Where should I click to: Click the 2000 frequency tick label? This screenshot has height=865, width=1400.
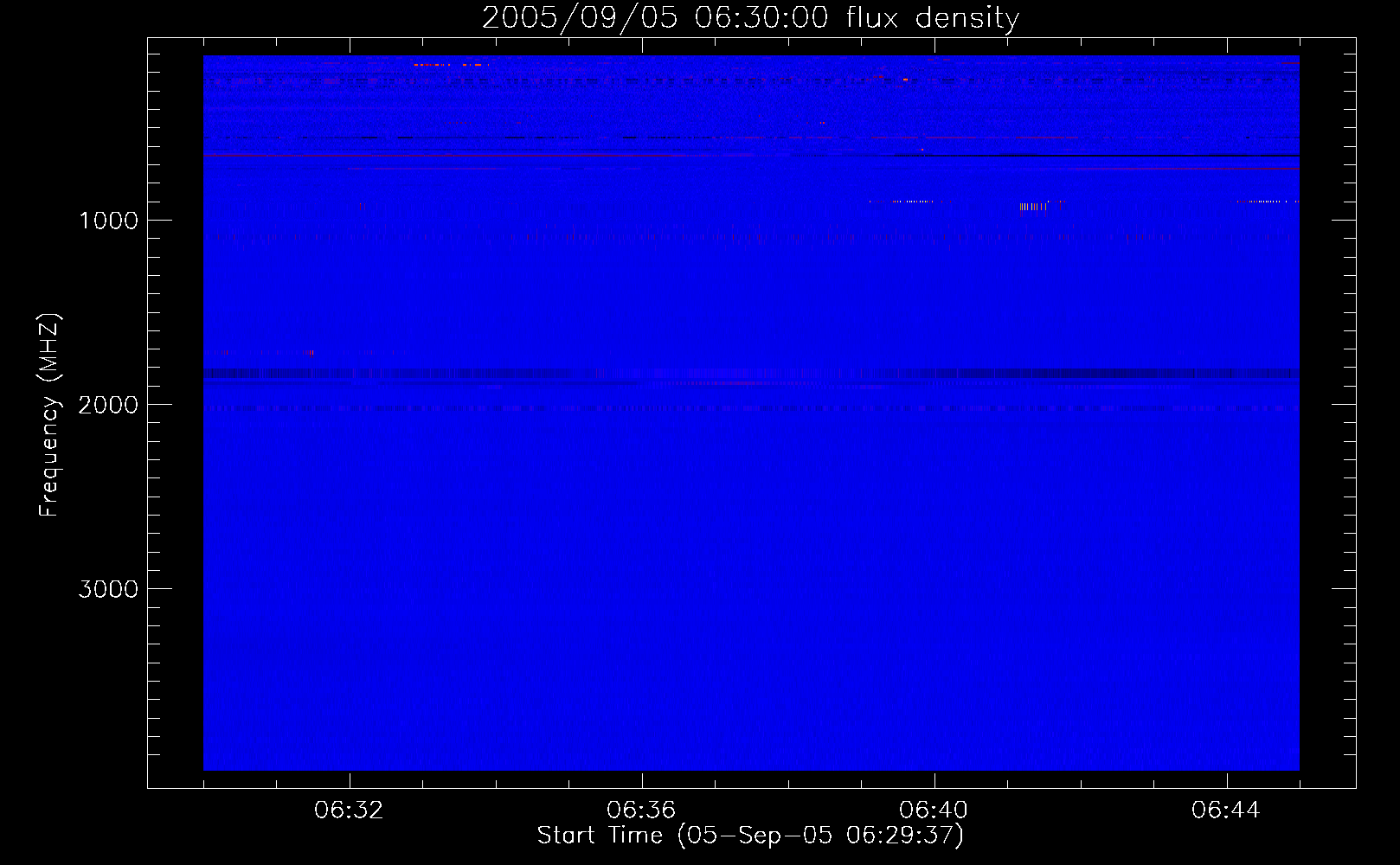tap(108, 405)
